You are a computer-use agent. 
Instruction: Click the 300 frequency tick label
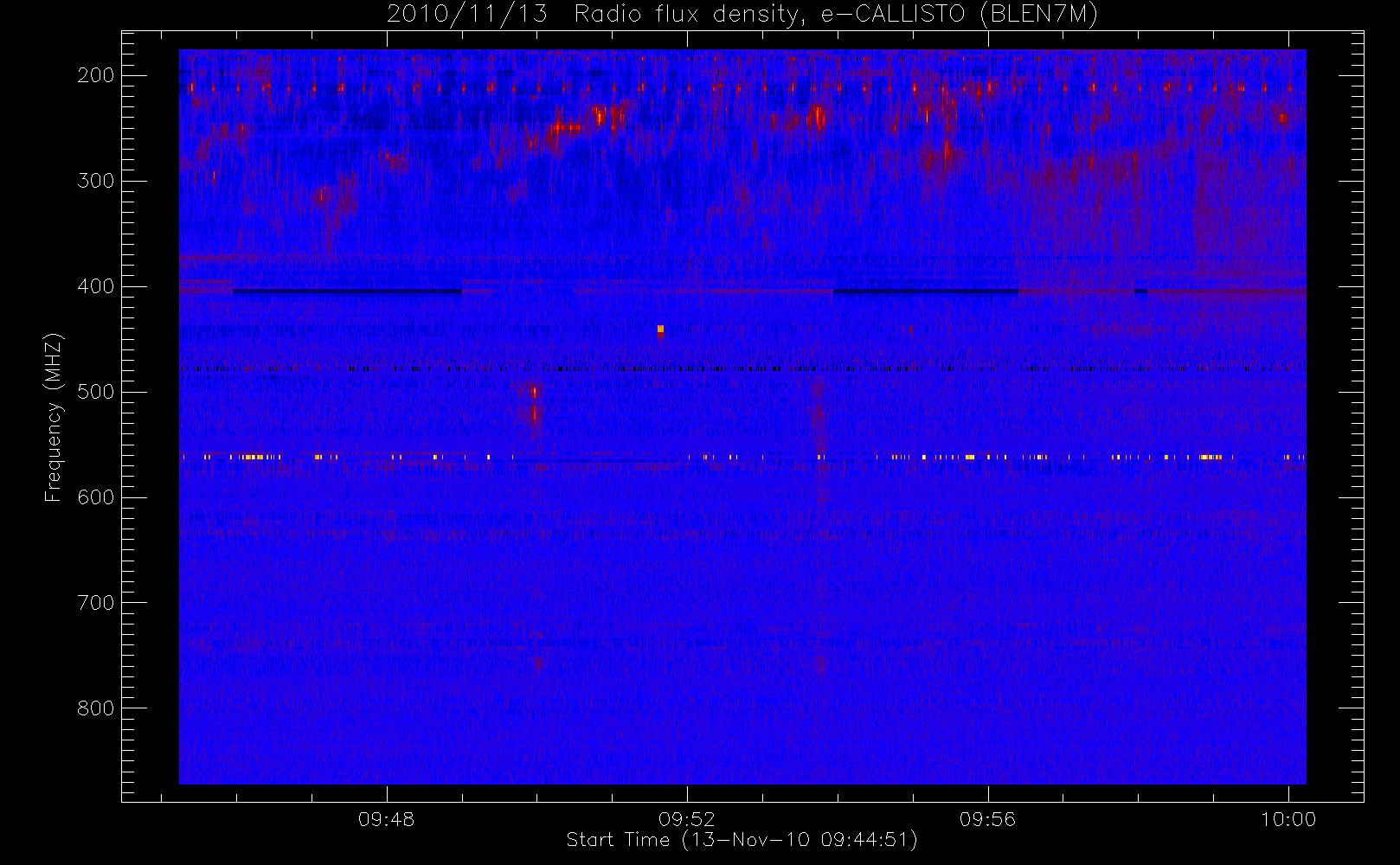pos(95,181)
